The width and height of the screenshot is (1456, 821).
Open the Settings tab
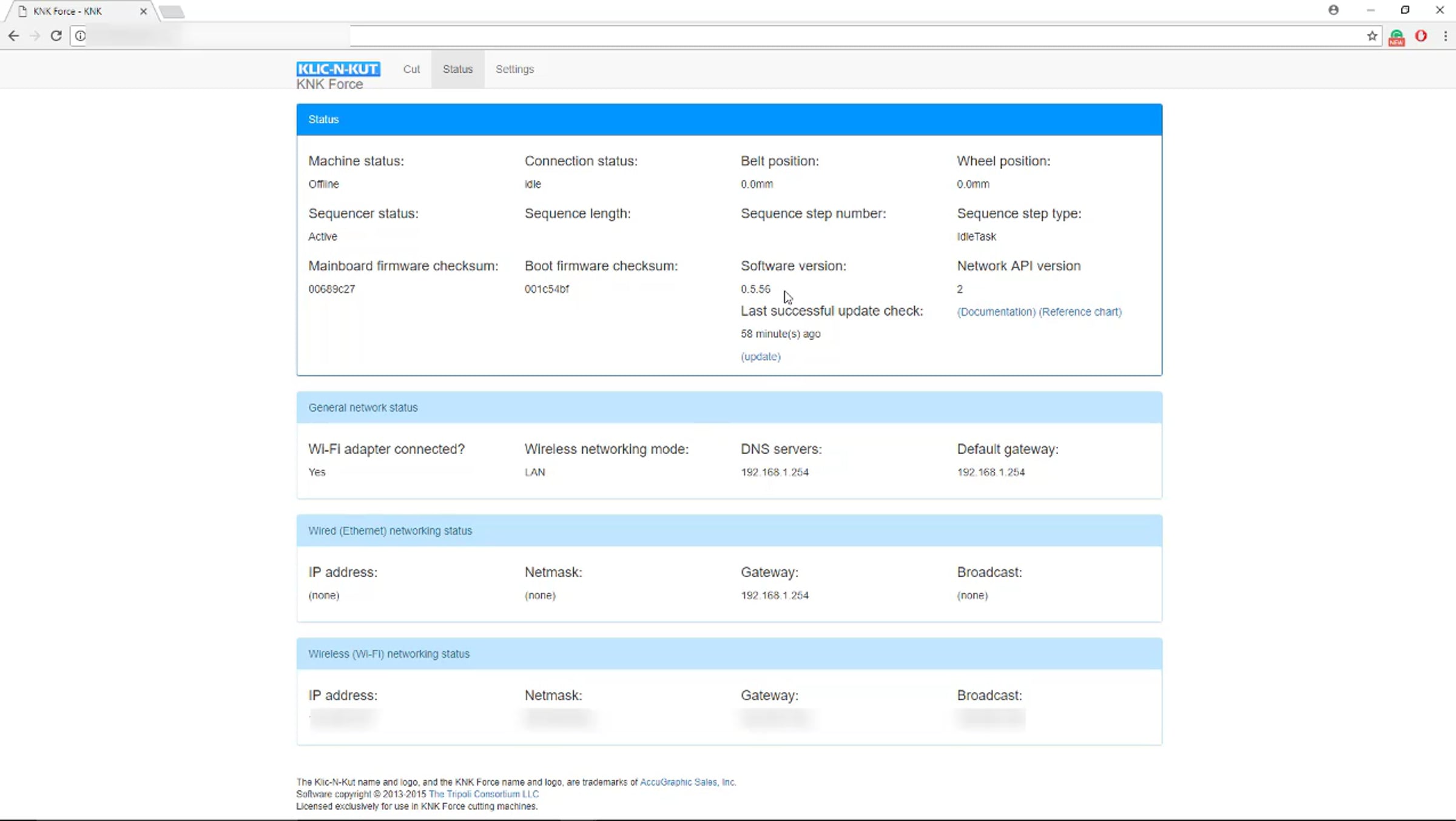pyautogui.click(x=514, y=69)
